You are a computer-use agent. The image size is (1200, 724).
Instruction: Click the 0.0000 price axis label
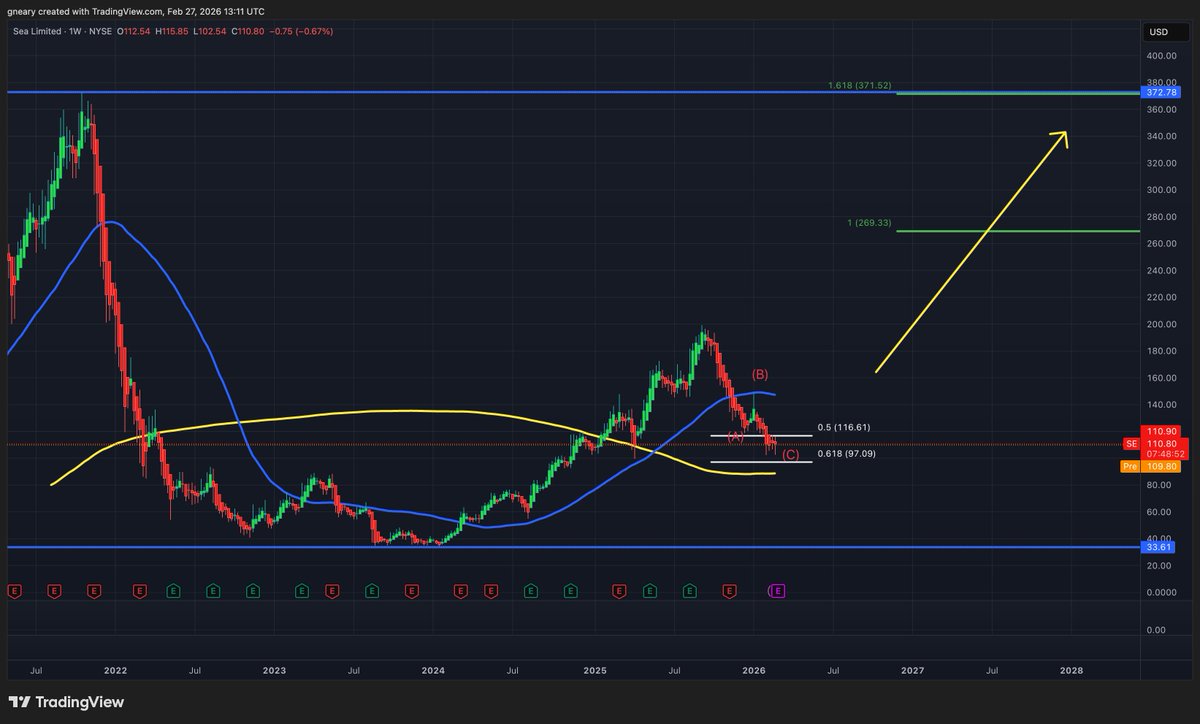1159,592
